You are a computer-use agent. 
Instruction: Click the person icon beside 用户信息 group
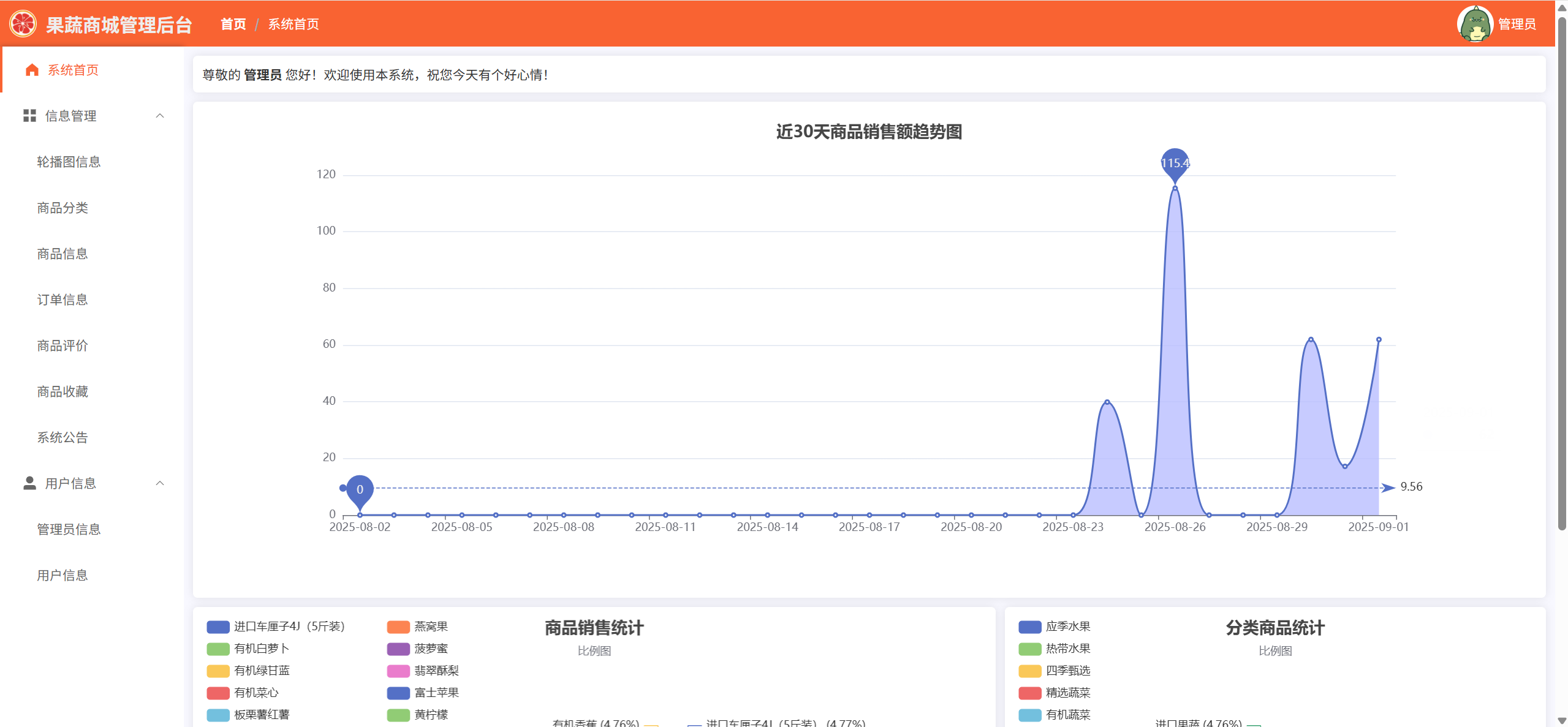pyautogui.click(x=29, y=483)
